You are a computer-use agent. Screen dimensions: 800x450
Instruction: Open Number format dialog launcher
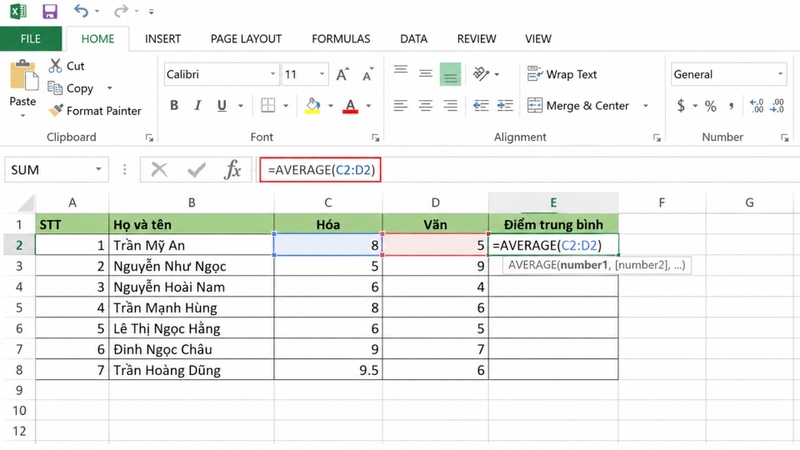785,137
